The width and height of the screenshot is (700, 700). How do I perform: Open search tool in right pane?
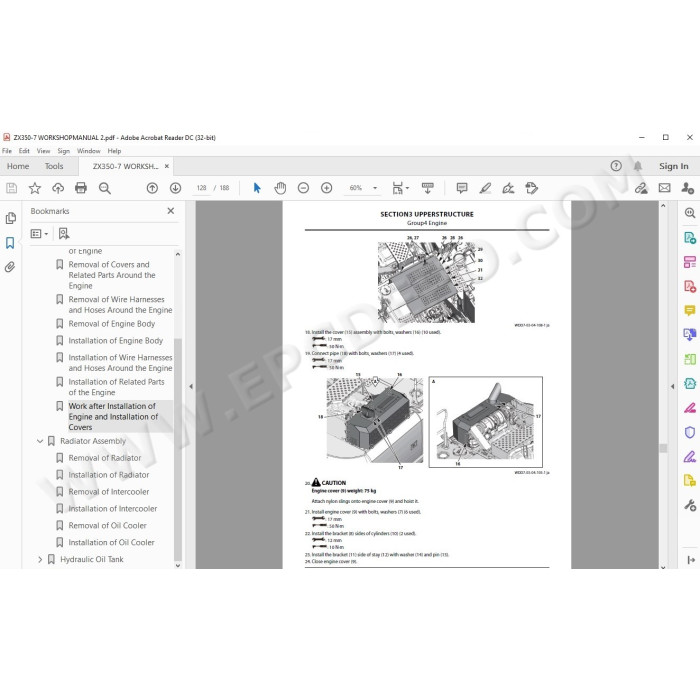point(690,213)
